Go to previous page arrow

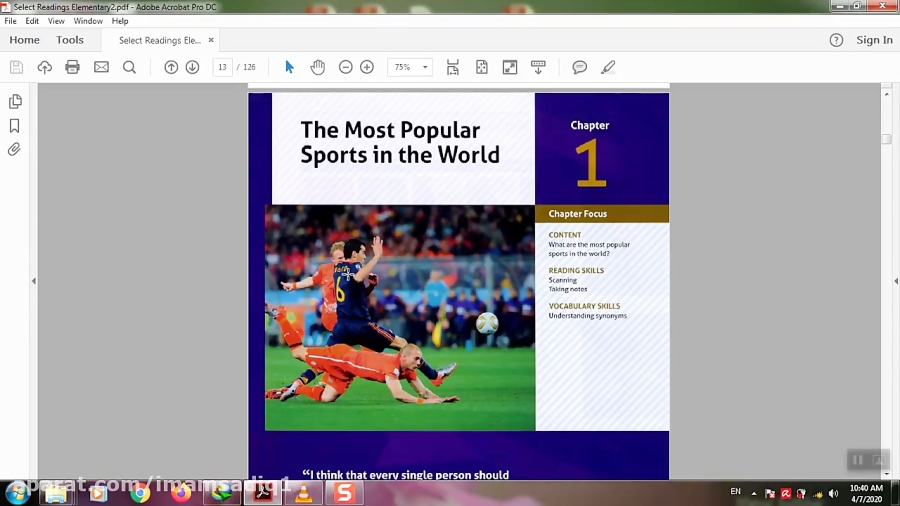pos(171,67)
